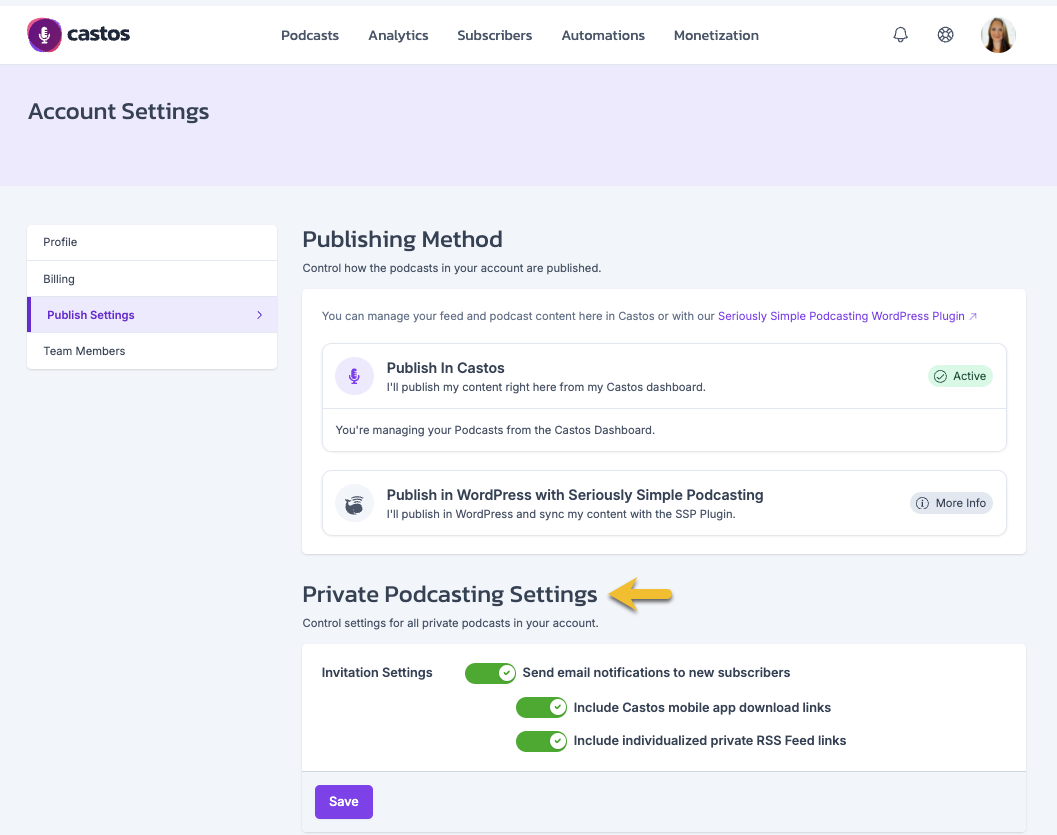Navigate to Monetization
The image size is (1057, 835).
pos(716,35)
